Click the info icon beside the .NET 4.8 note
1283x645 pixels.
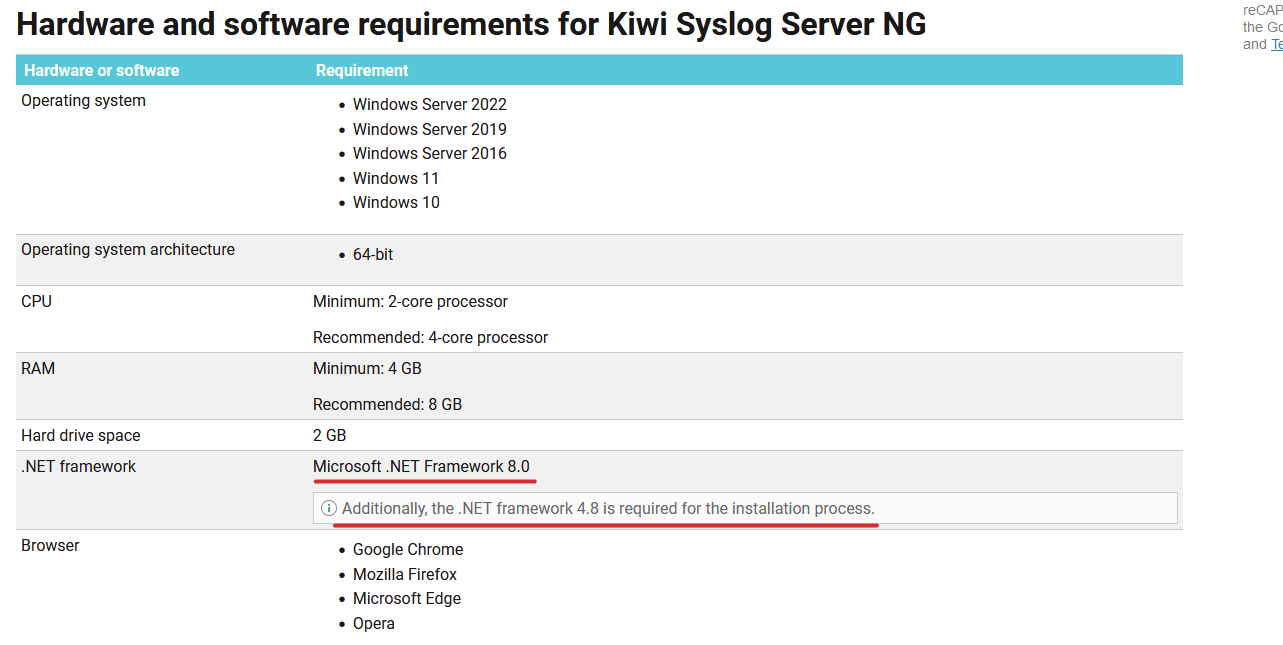click(329, 508)
